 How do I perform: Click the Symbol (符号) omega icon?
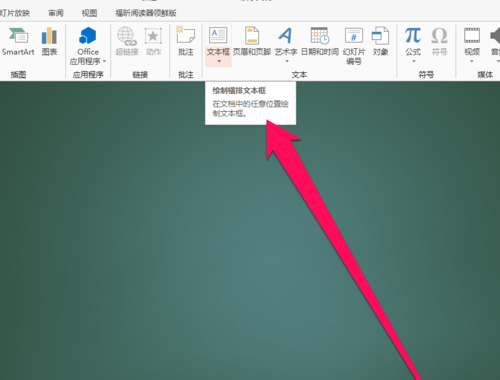439,35
